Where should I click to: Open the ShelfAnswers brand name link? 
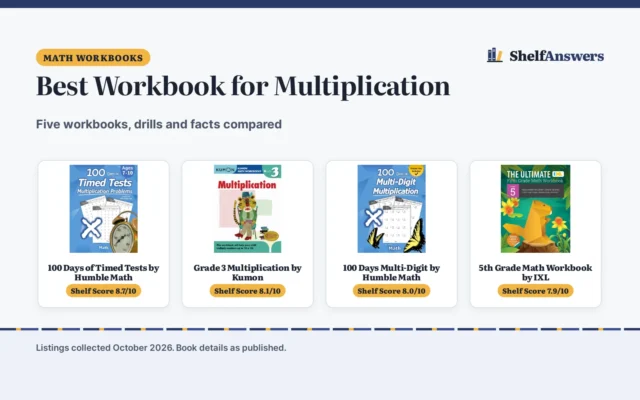[x=556, y=56]
